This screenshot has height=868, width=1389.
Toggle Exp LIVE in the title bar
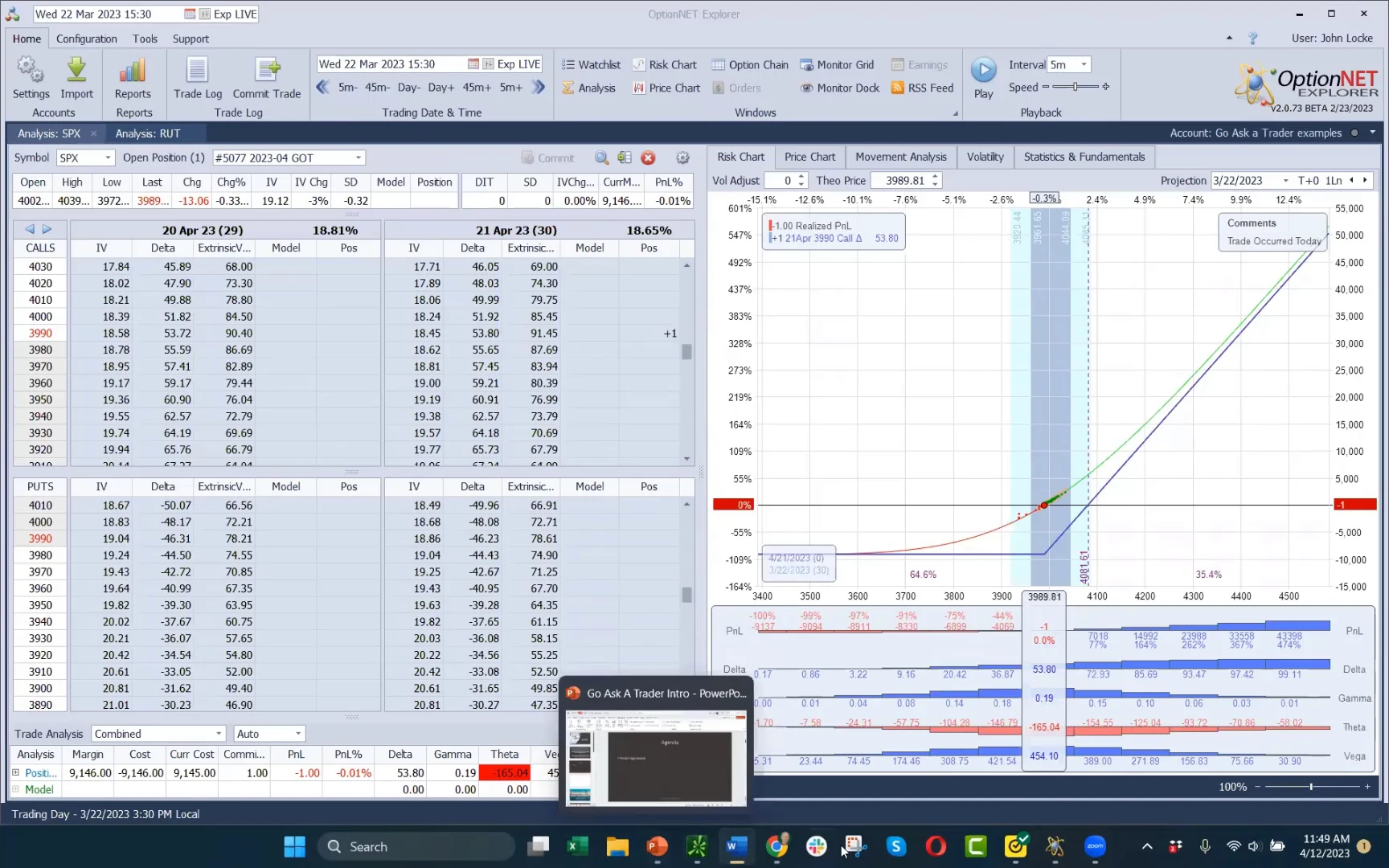(x=228, y=14)
